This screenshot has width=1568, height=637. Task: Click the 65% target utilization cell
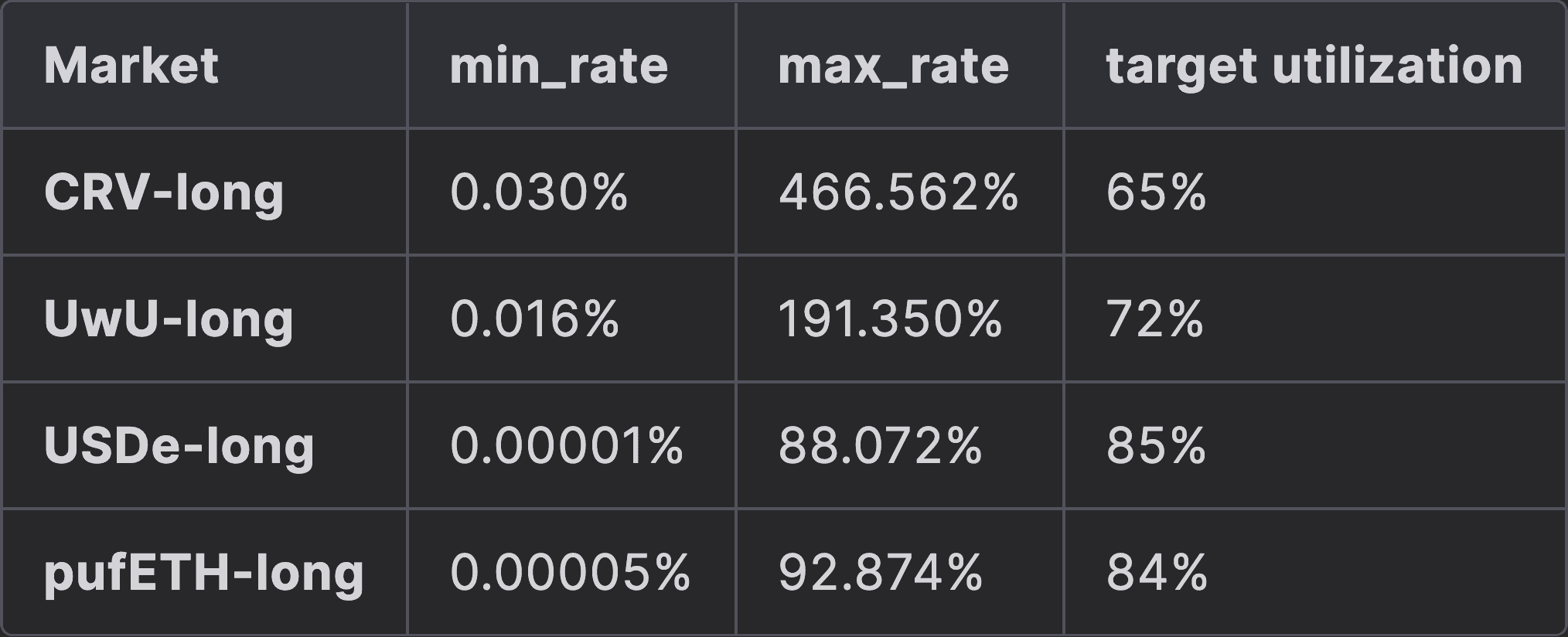pyautogui.click(x=1156, y=192)
